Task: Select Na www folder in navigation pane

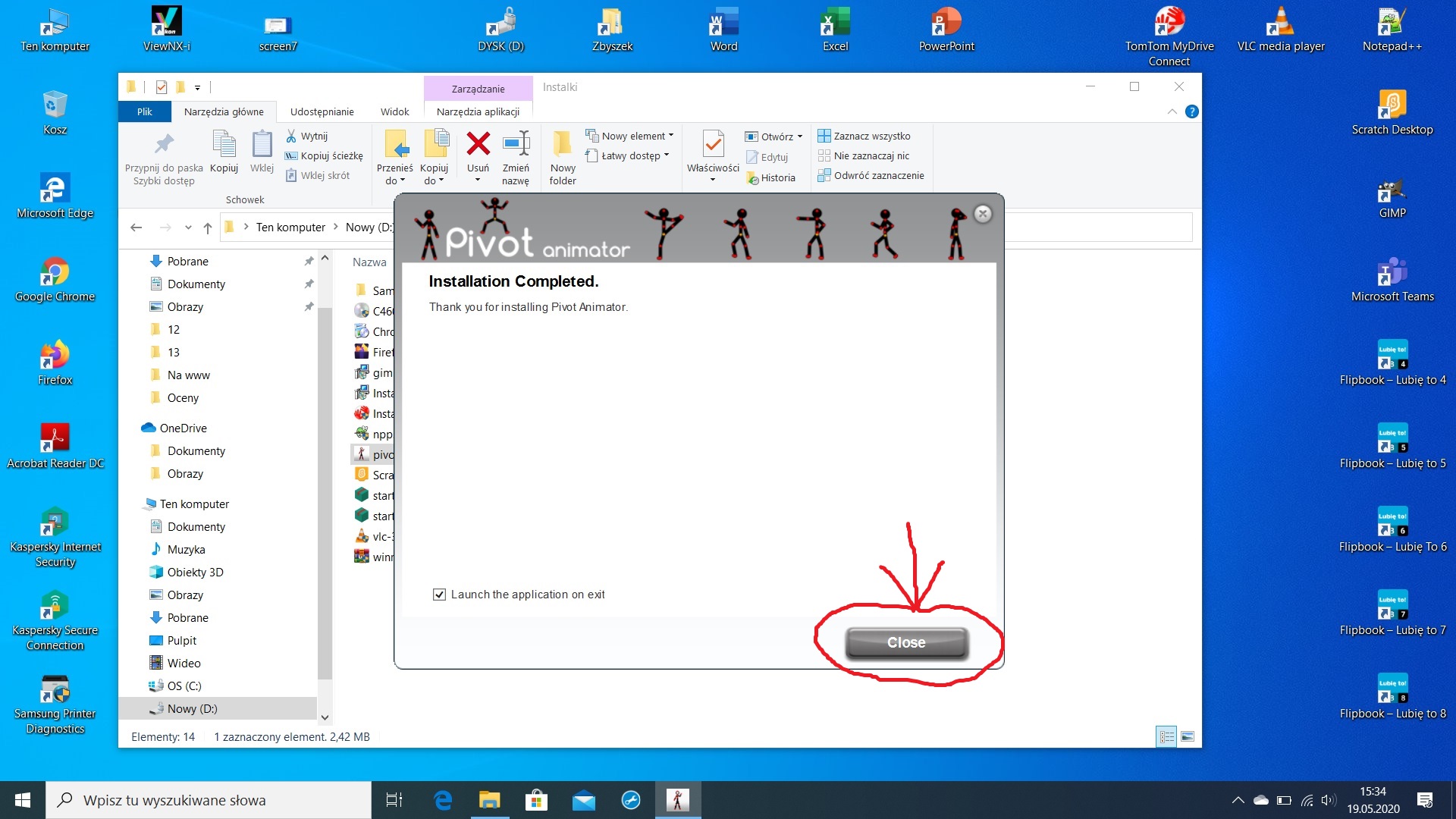Action: coord(188,375)
